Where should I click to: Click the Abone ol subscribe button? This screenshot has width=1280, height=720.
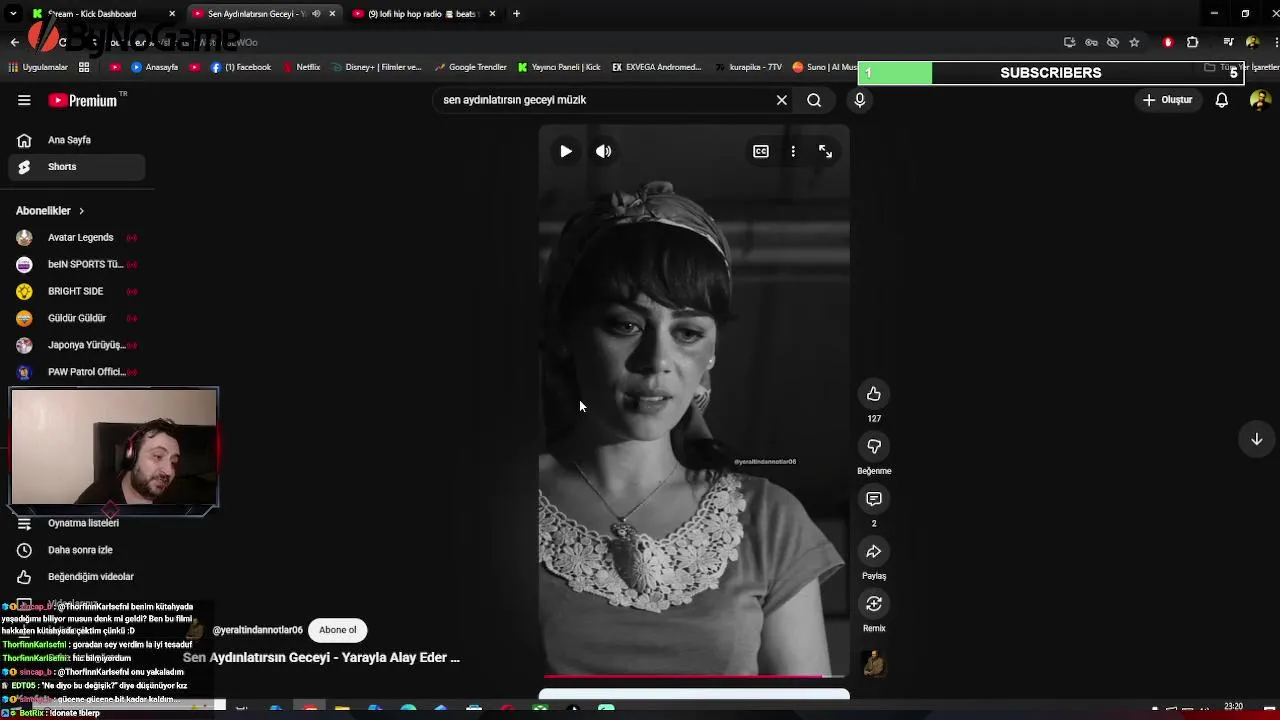[x=338, y=630]
